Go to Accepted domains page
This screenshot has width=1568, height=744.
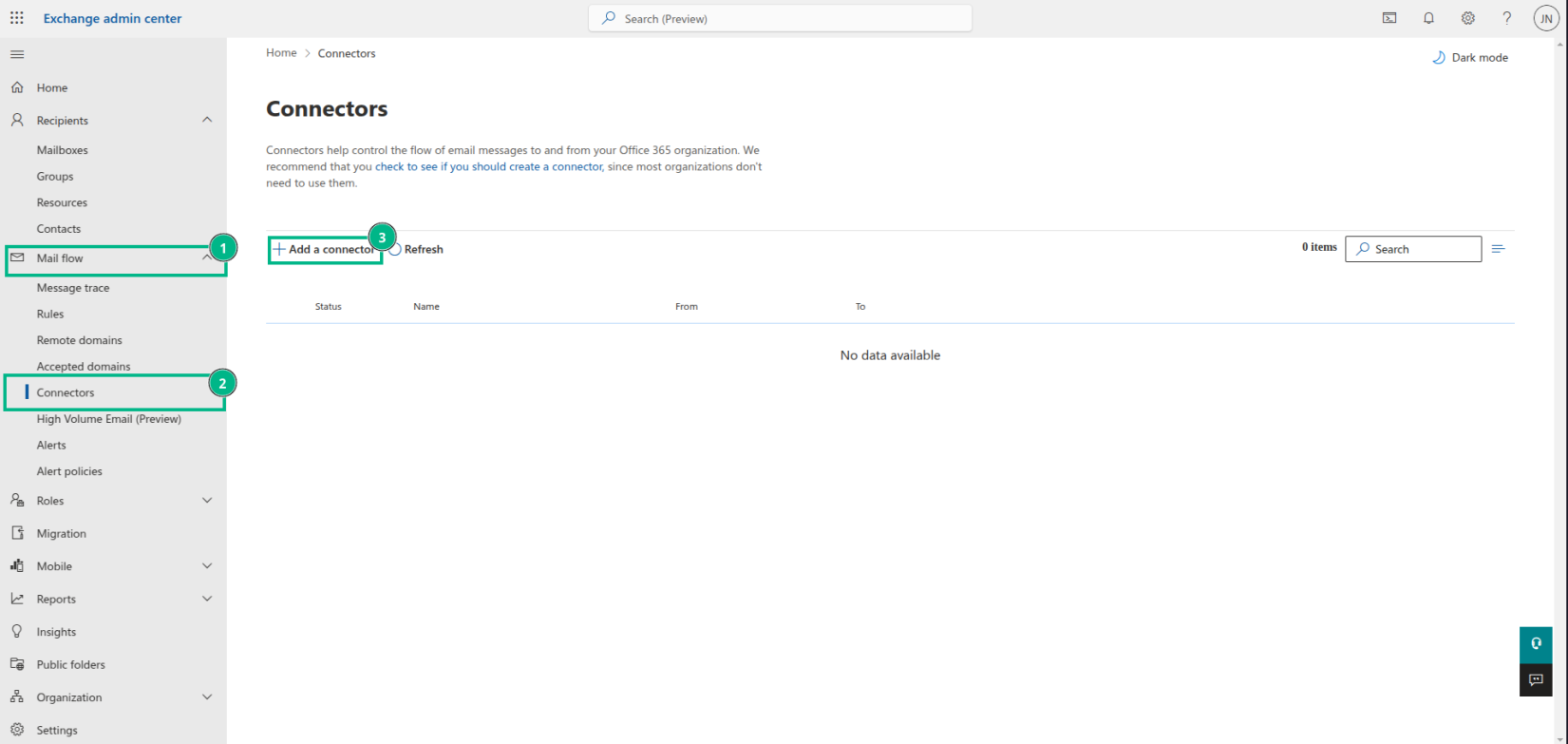[x=84, y=366]
